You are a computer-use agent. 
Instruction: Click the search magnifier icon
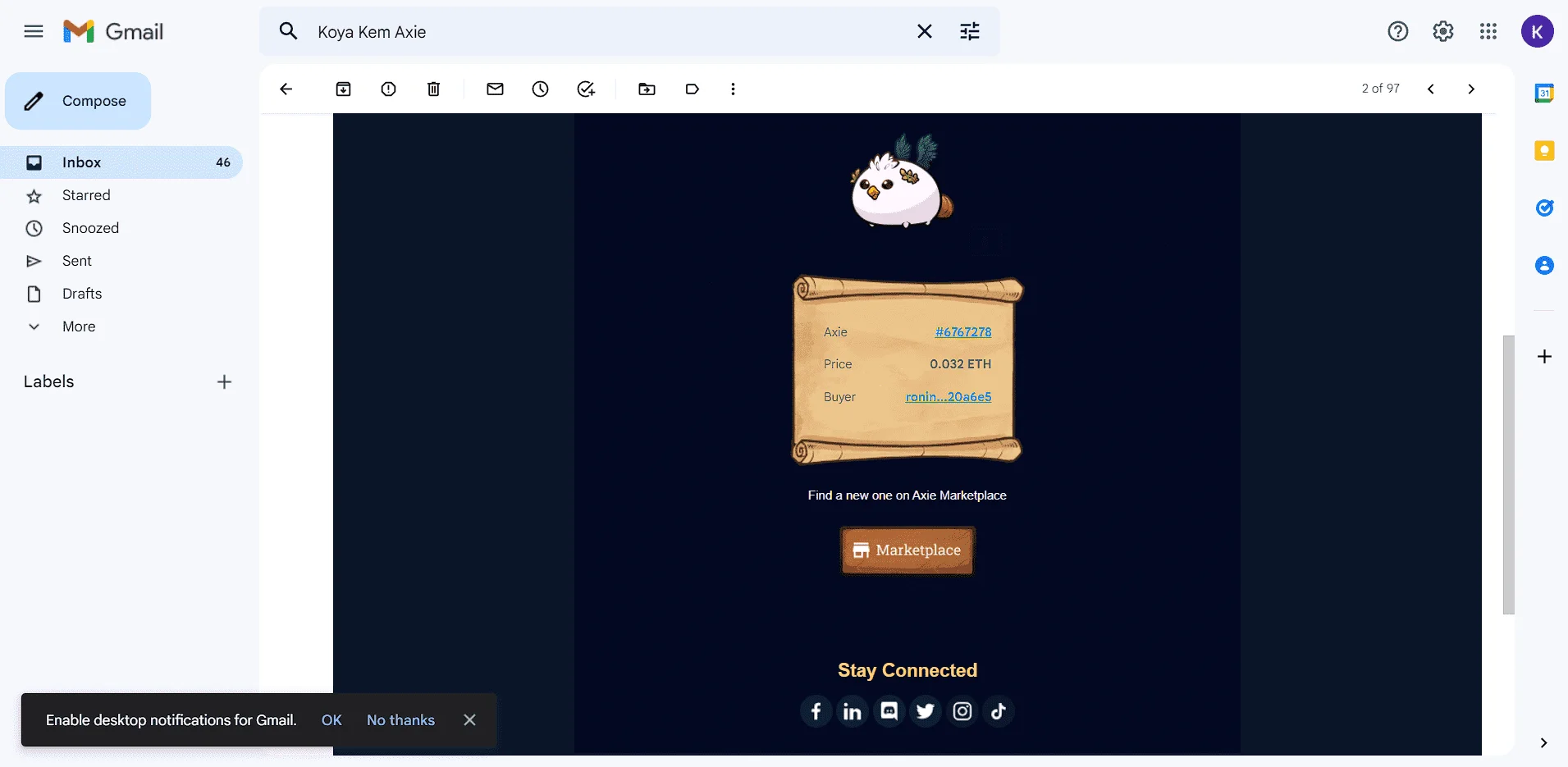click(x=288, y=32)
